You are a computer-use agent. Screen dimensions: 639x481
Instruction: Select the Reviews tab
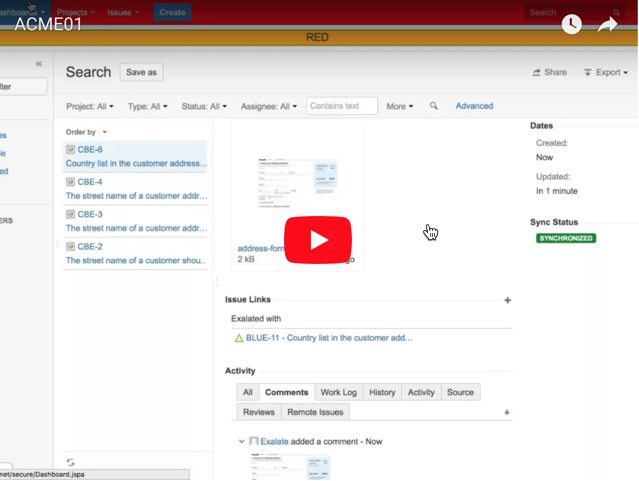click(x=259, y=412)
